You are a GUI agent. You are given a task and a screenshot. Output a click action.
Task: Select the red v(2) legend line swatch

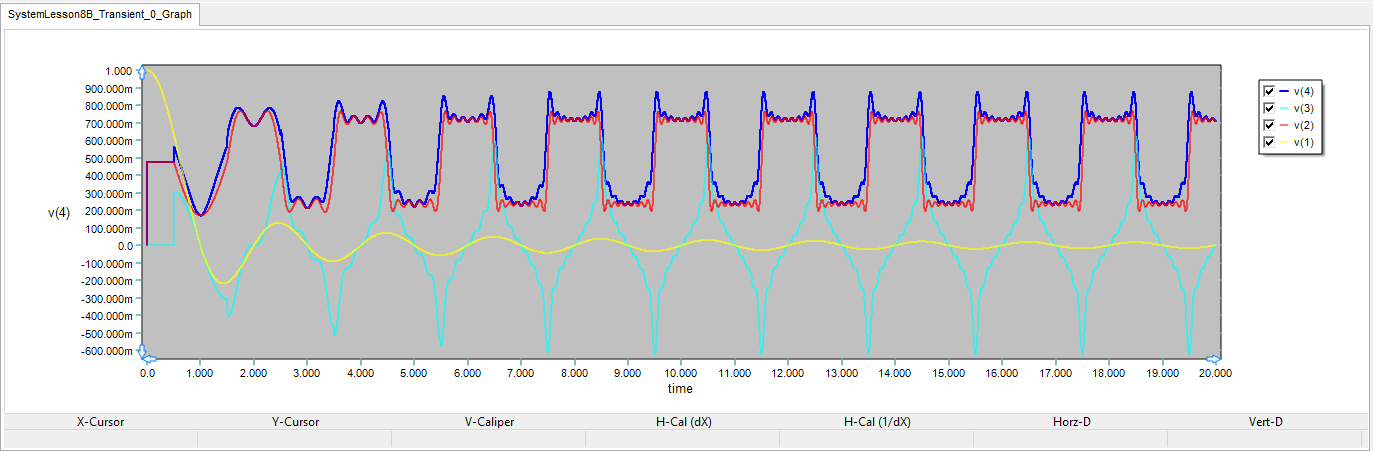(1285, 126)
